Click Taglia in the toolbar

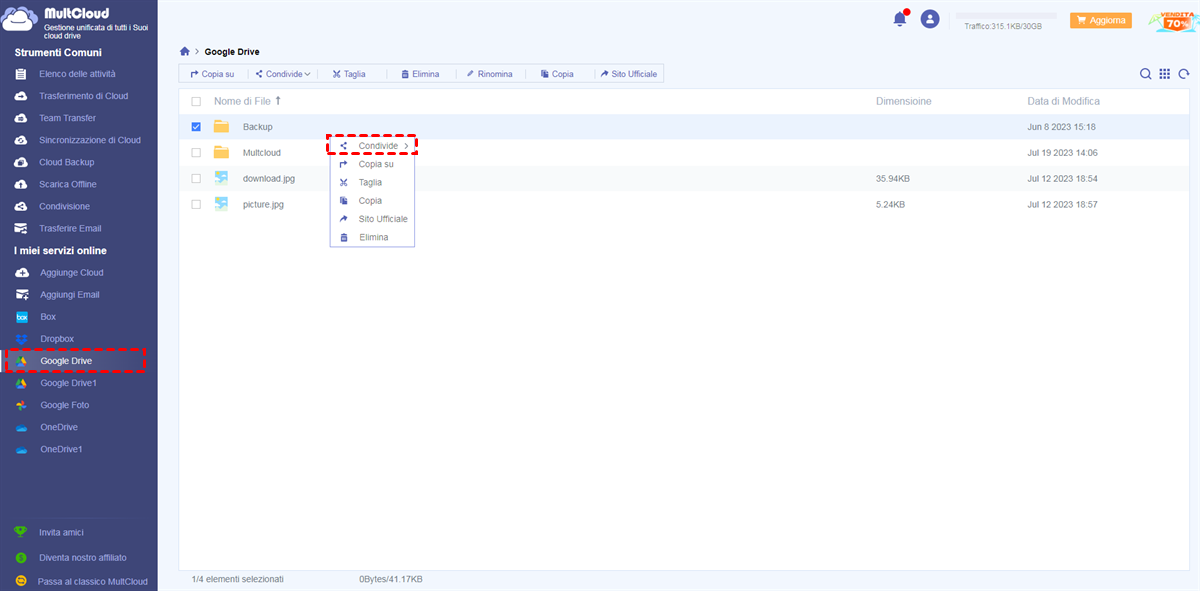tap(349, 74)
